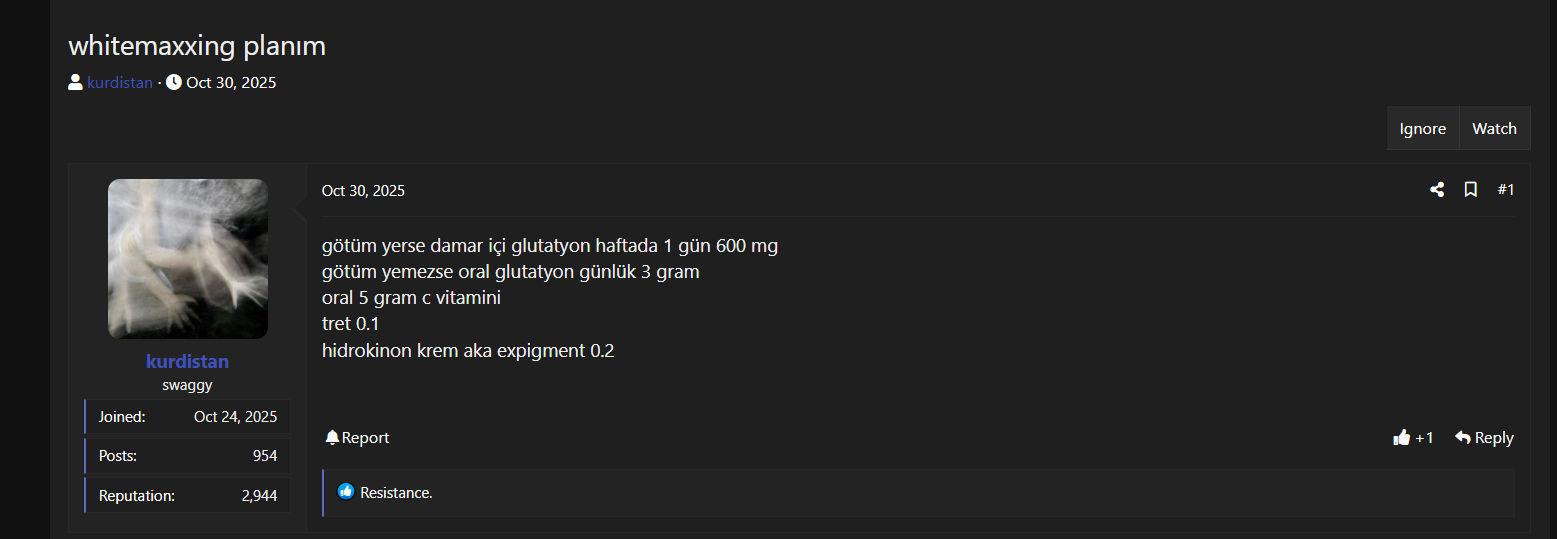Click the +1 like count
The width and height of the screenshot is (1557, 539).
click(x=1424, y=438)
